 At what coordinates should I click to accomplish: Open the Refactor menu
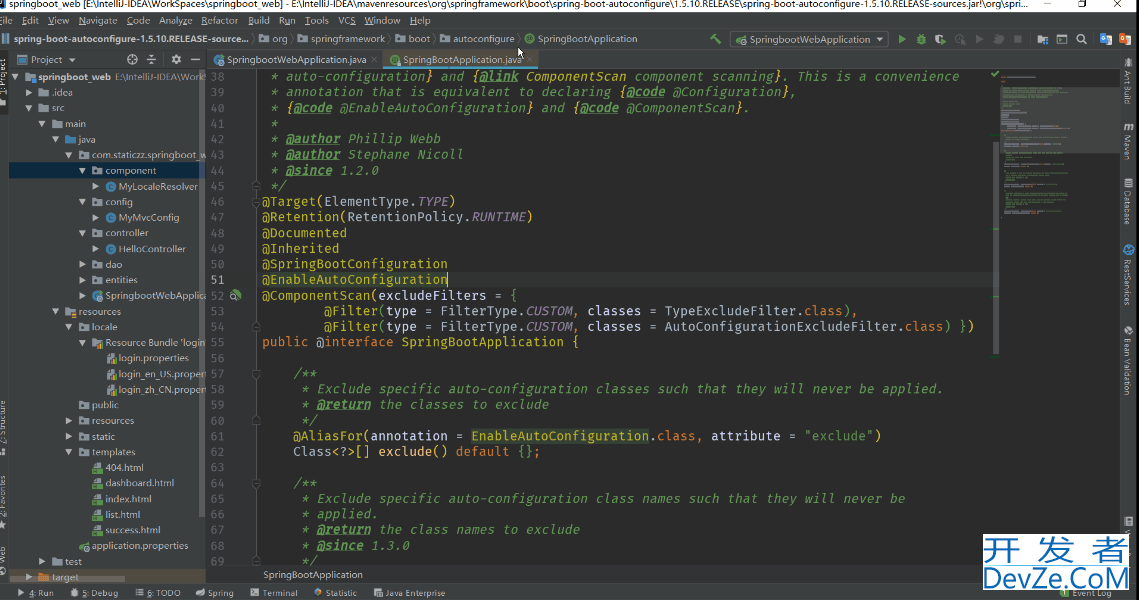[x=219, y=20]
